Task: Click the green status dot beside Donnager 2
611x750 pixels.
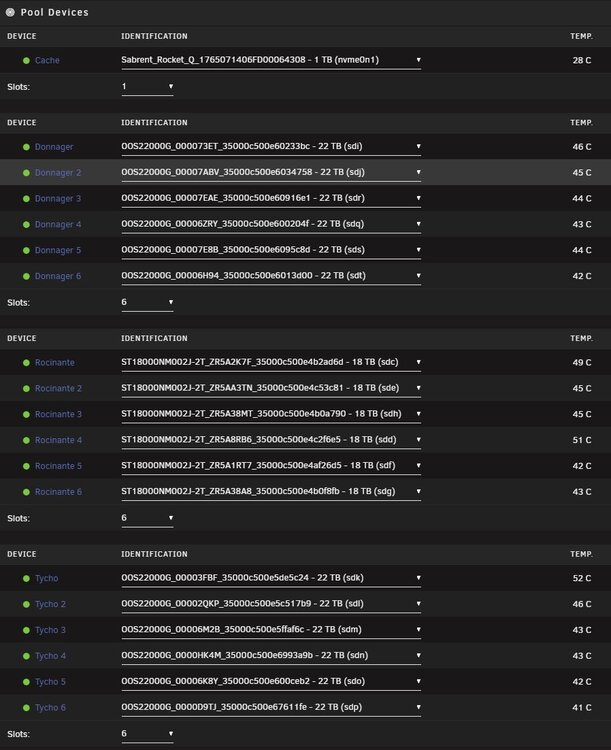Action: [x=26, y=173]
